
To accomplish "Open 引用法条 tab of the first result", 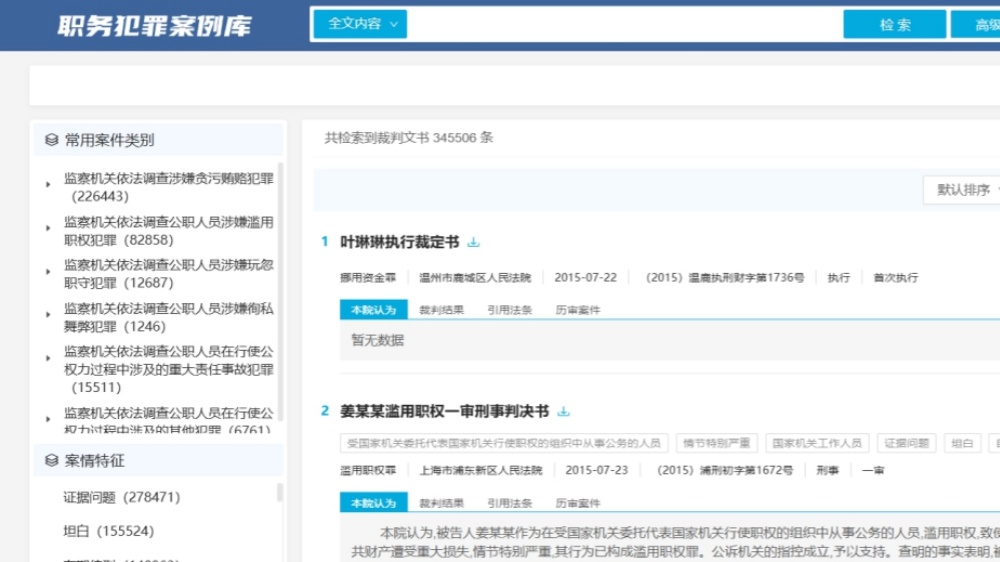I will pos(509,310).
